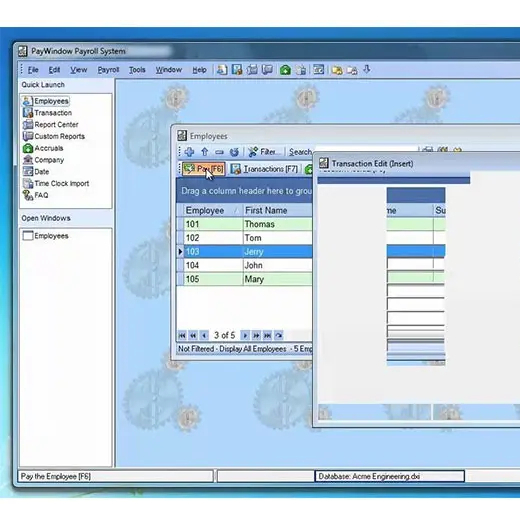Select the highlighted Jerry cell
520x520 pixels.
278,251
